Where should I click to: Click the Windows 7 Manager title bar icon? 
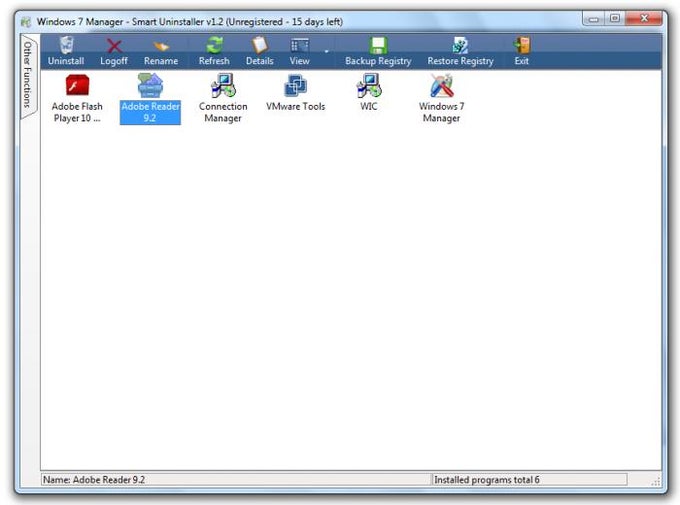[x=26, y=21]
